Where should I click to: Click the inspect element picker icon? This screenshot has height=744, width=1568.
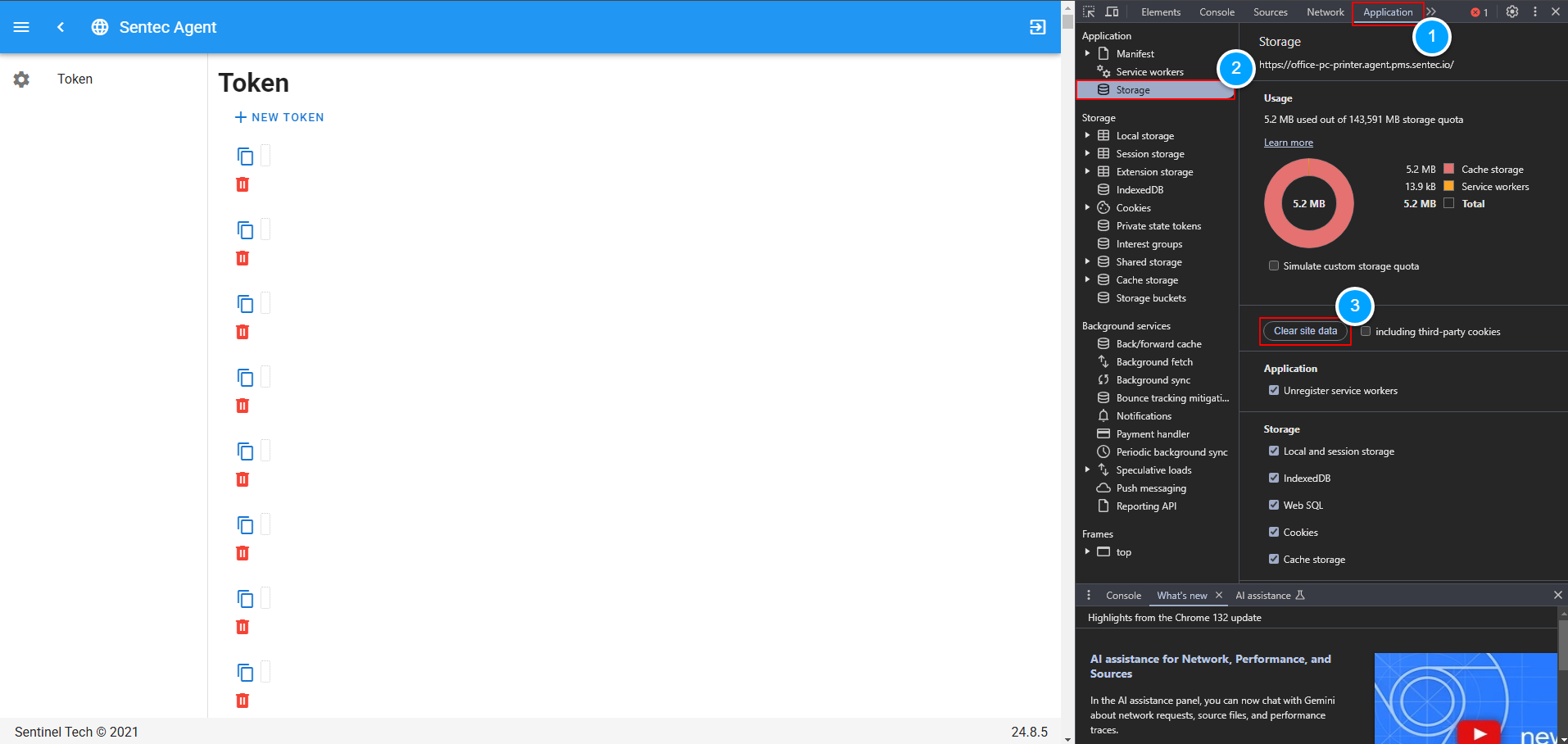point(1089,11)
